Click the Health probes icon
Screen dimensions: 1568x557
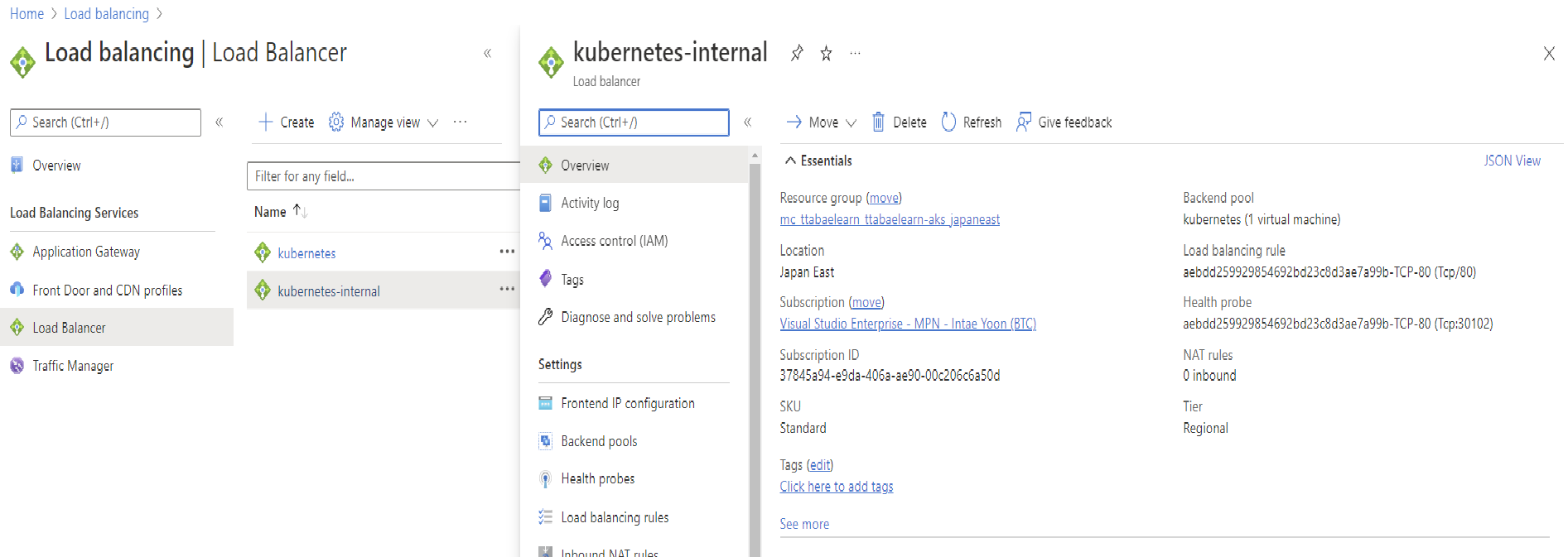(x=545, y=478)
